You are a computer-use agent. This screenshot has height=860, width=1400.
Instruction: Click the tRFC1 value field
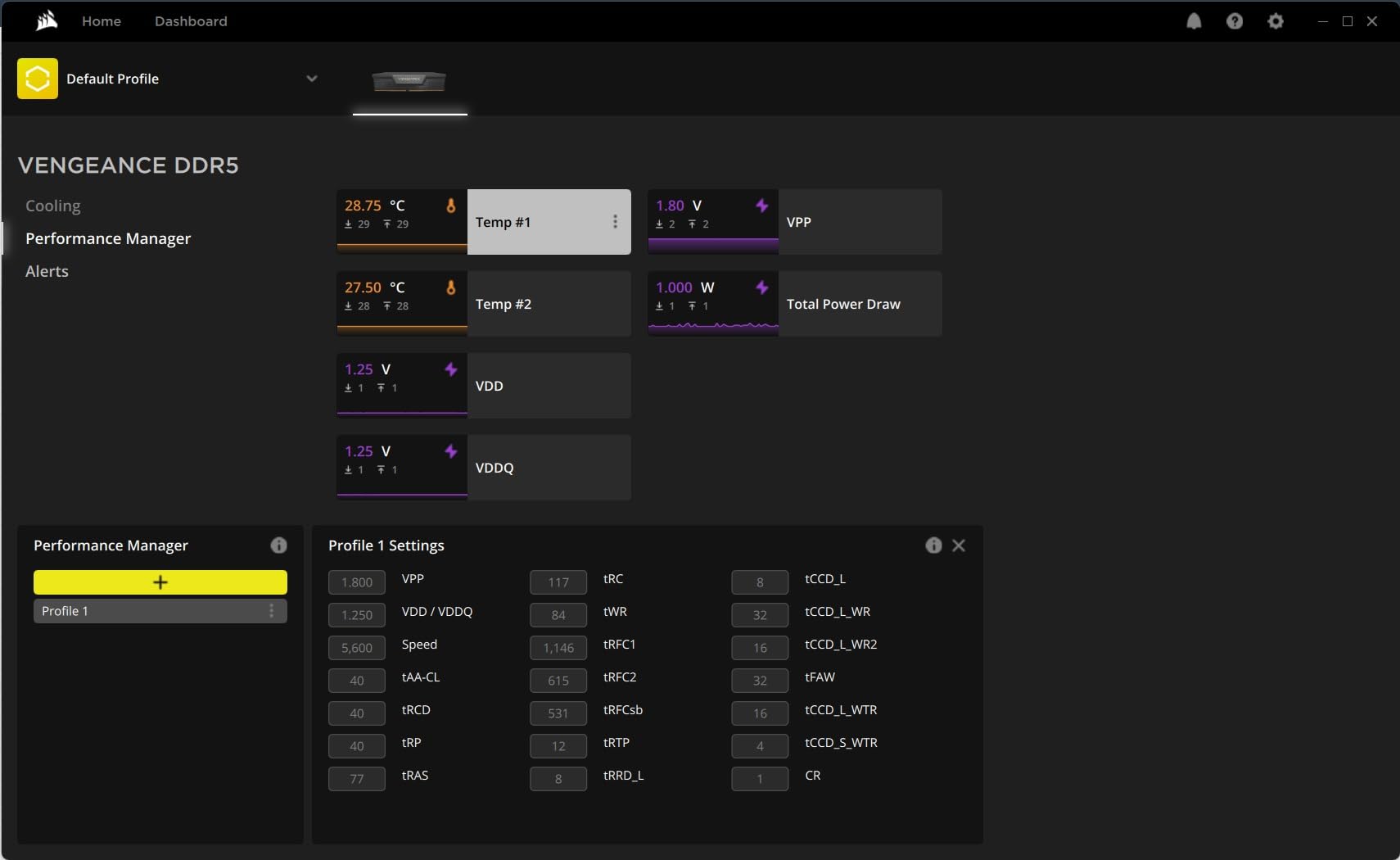pyautogui.click(x=558, y=648)
